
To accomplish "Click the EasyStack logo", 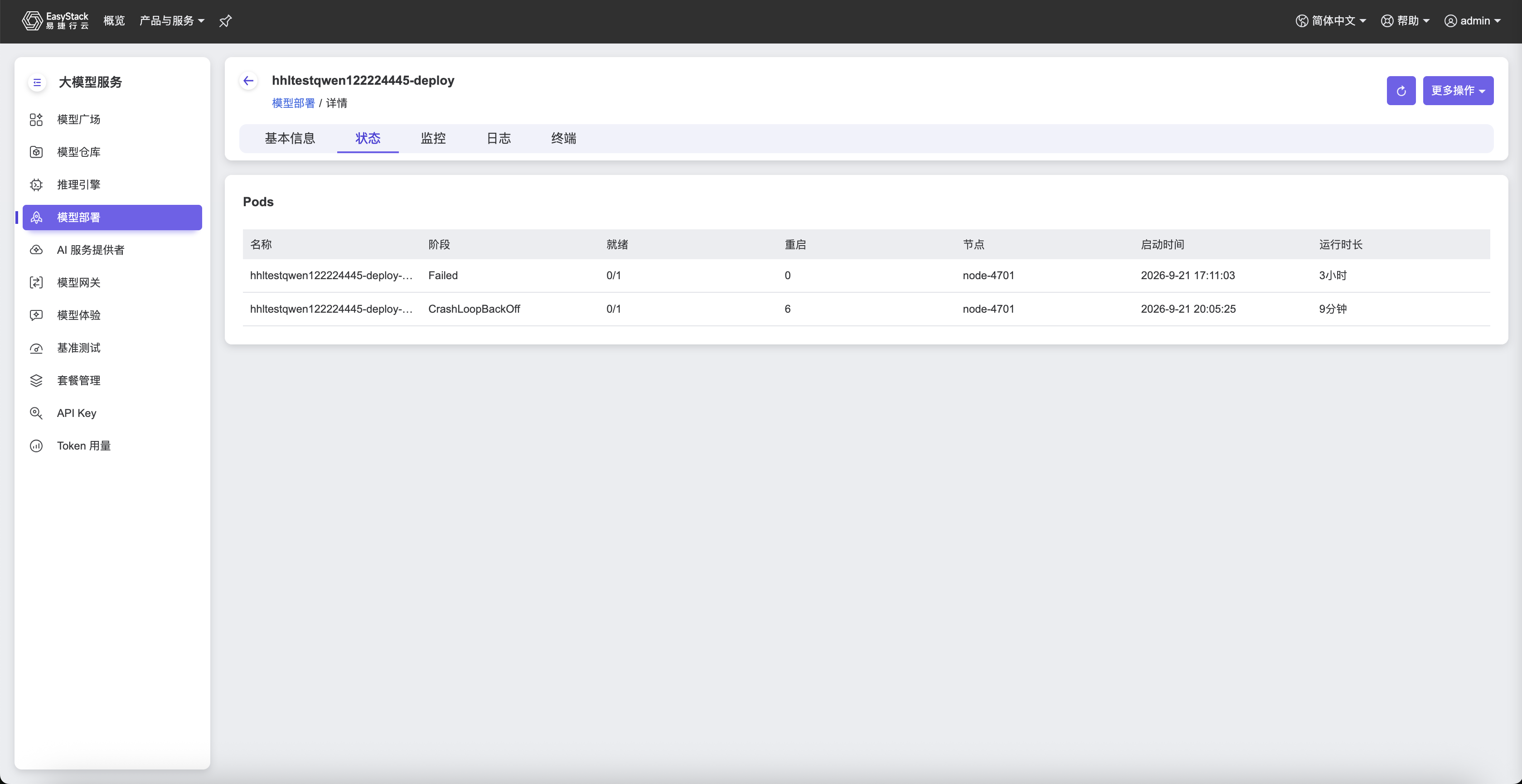I will [x=55, y=21].
